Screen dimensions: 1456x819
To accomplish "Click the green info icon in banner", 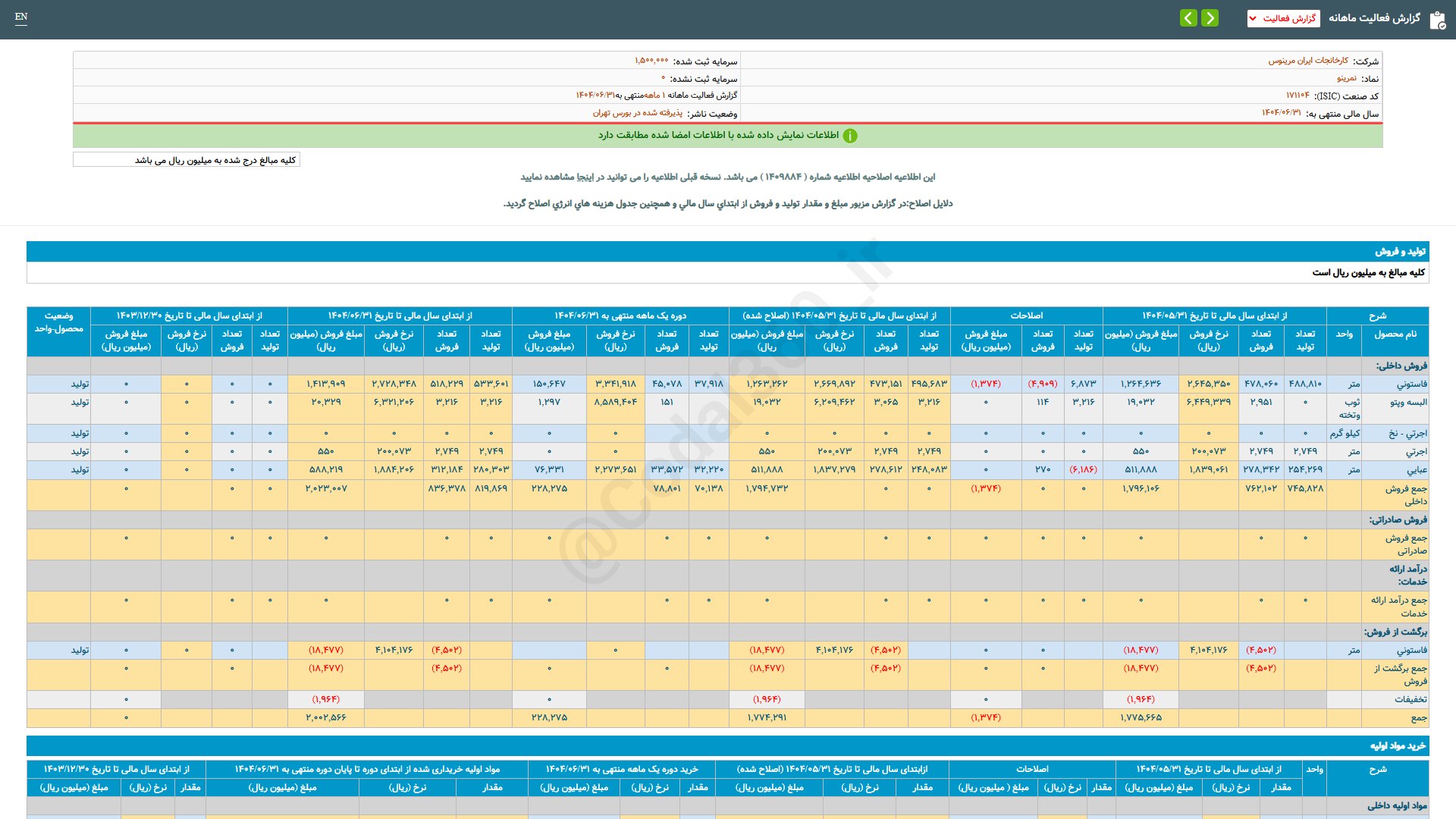I will [850, 136].
